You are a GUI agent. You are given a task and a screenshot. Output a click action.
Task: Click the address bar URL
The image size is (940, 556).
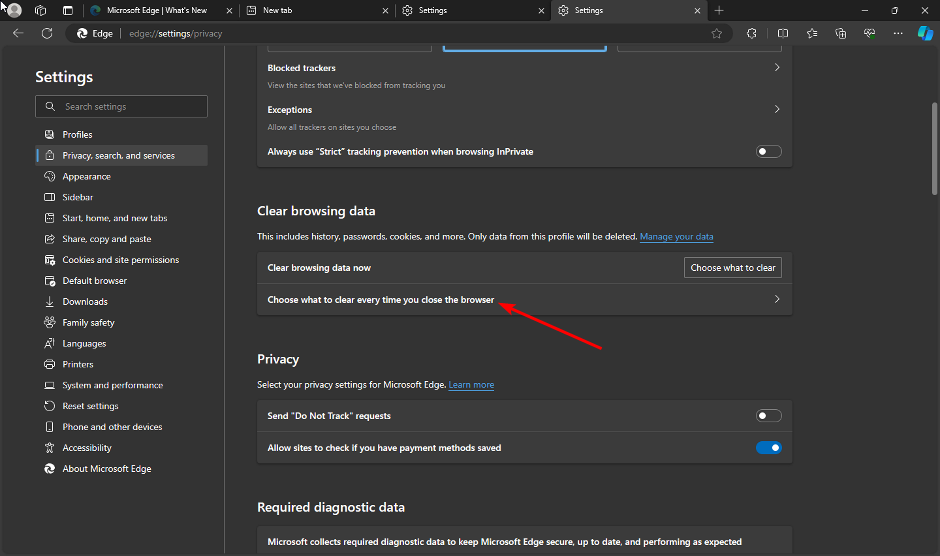point(176,34)
